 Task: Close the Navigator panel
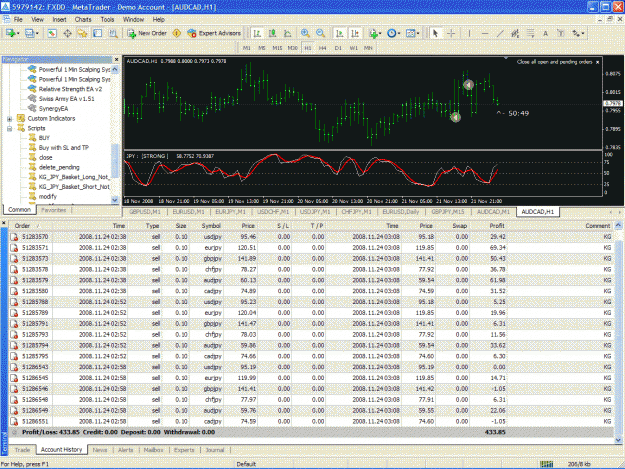[x=116, y=59]
